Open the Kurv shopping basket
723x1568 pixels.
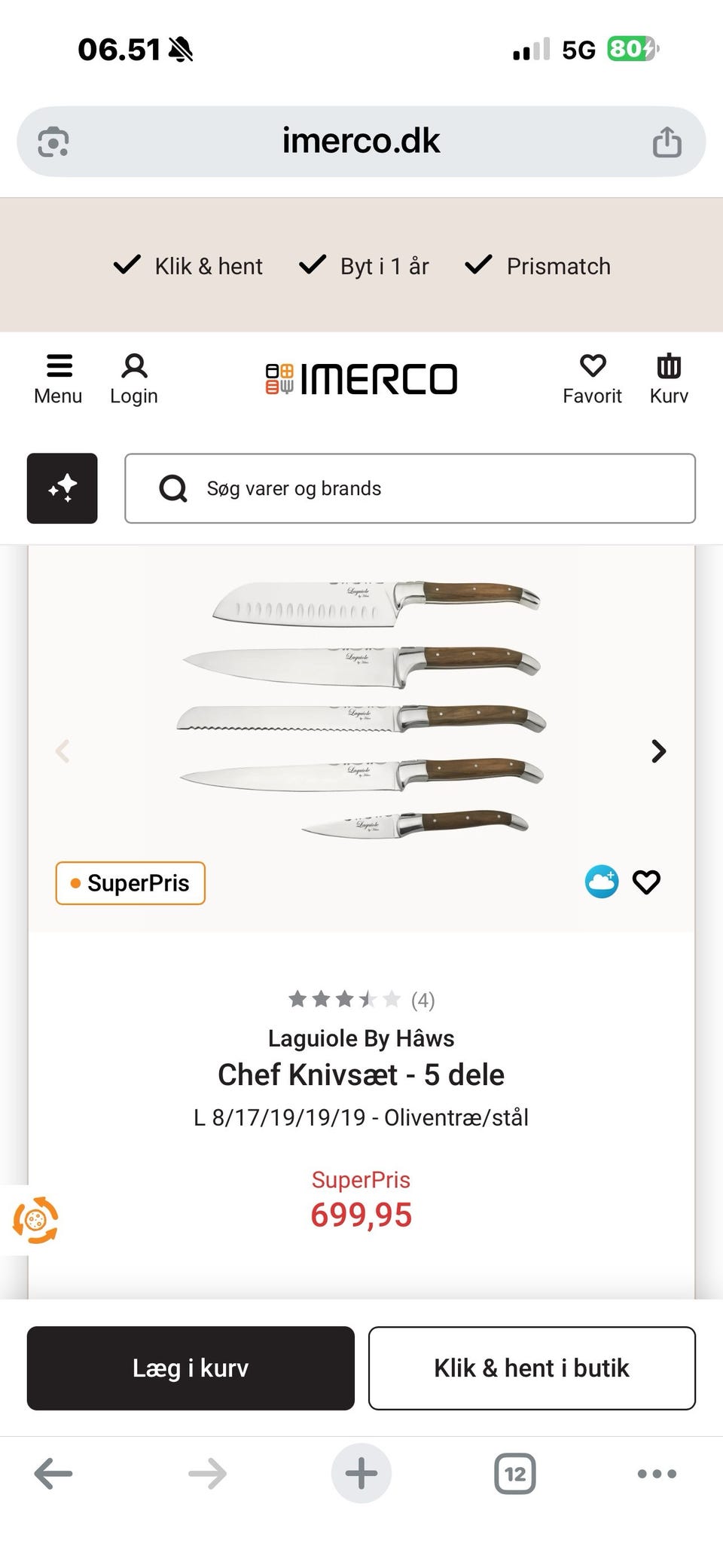tap(669, 378)
